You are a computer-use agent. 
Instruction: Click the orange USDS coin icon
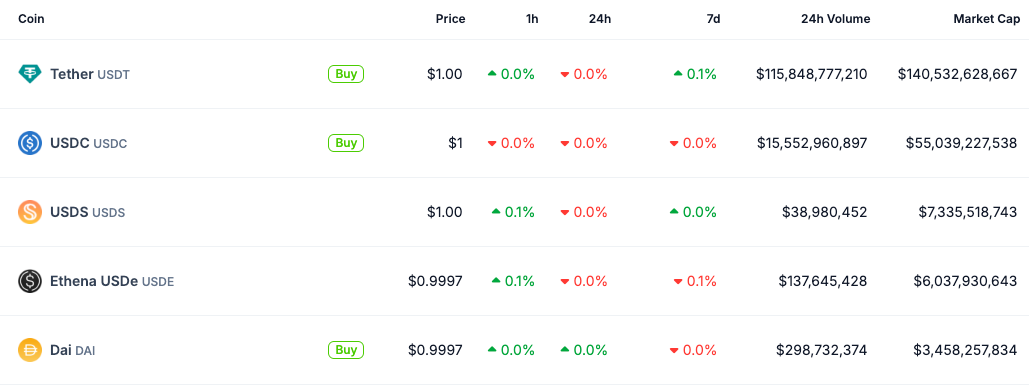point(30,212)
